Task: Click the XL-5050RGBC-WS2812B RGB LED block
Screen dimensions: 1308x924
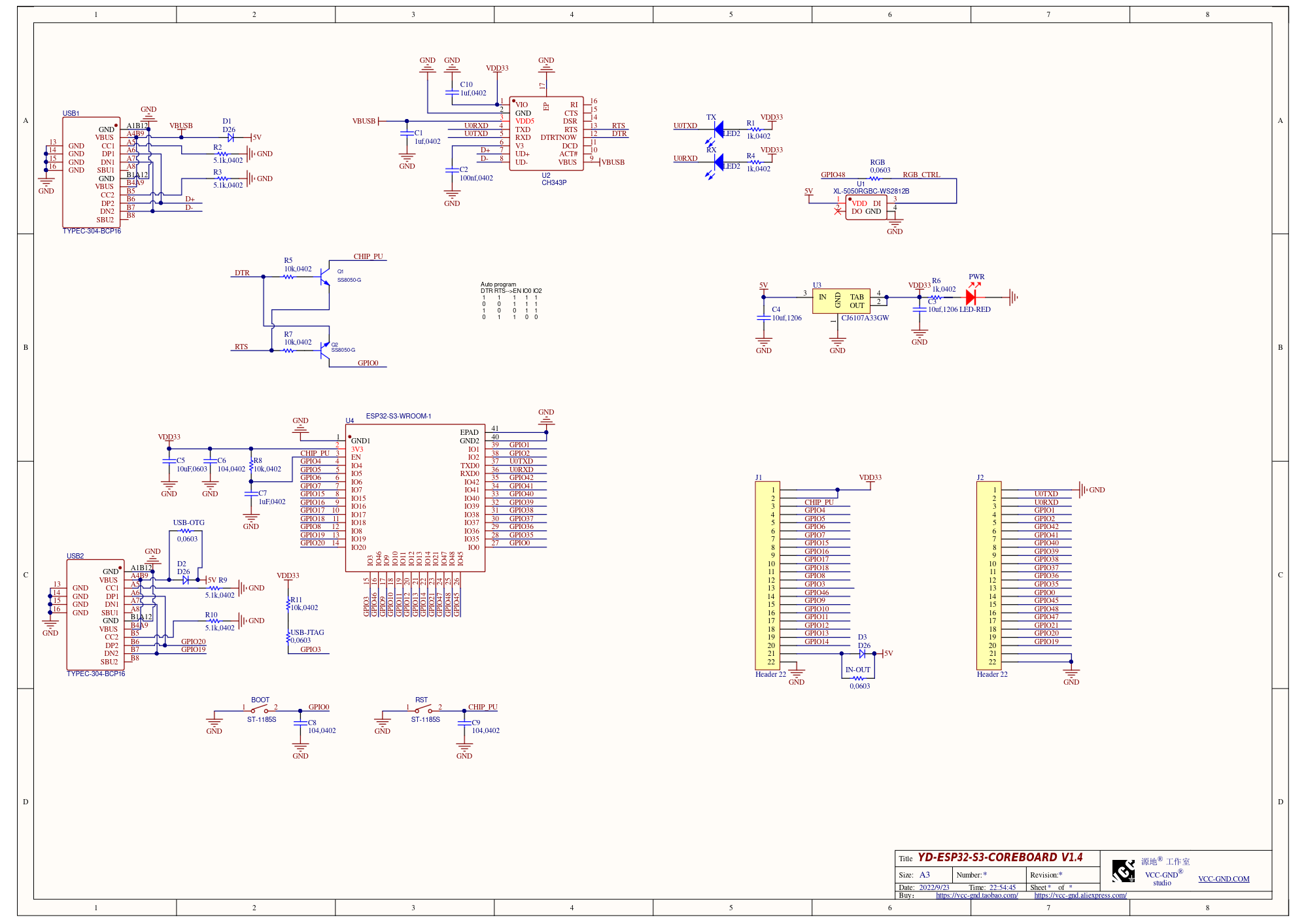Action: click(x=866, y=207)
